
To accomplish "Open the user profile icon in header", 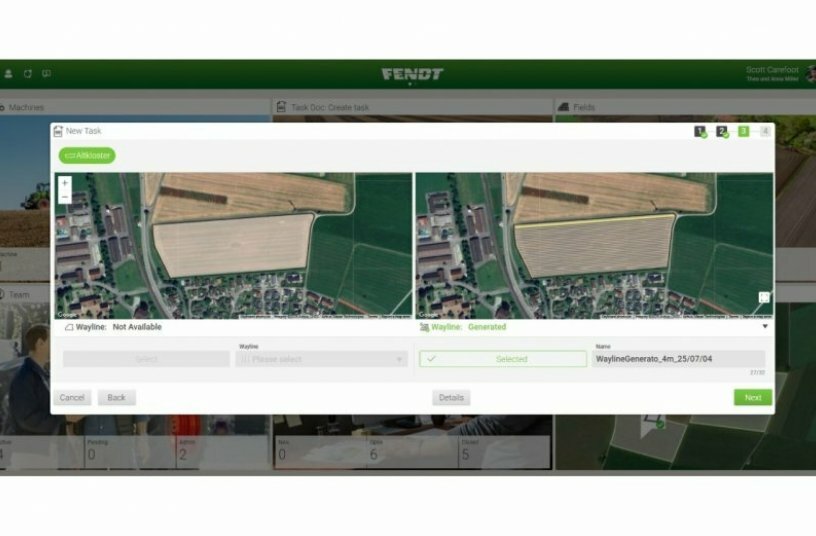I will point(8,74).
